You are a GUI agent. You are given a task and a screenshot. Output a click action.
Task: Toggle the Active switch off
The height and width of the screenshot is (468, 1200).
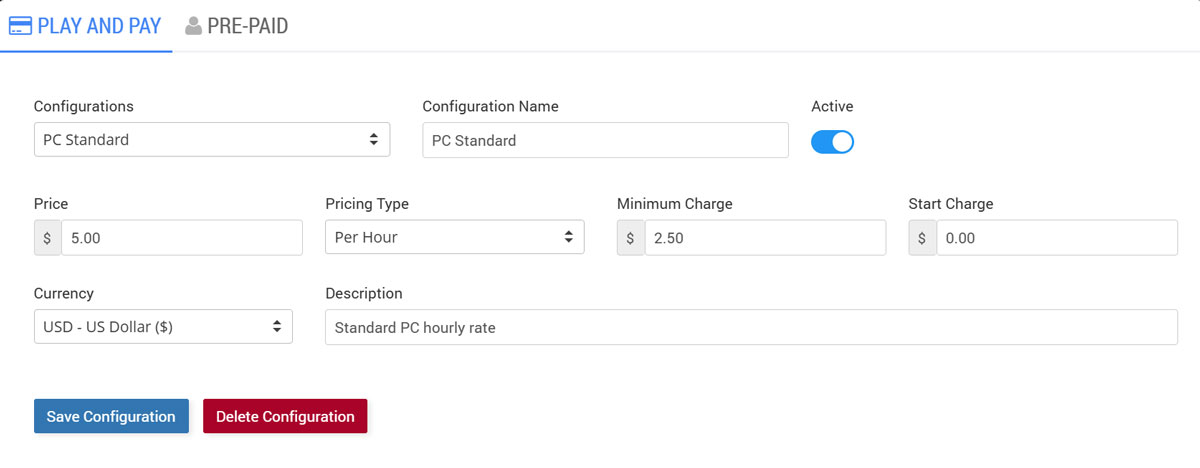pos(832,142)
